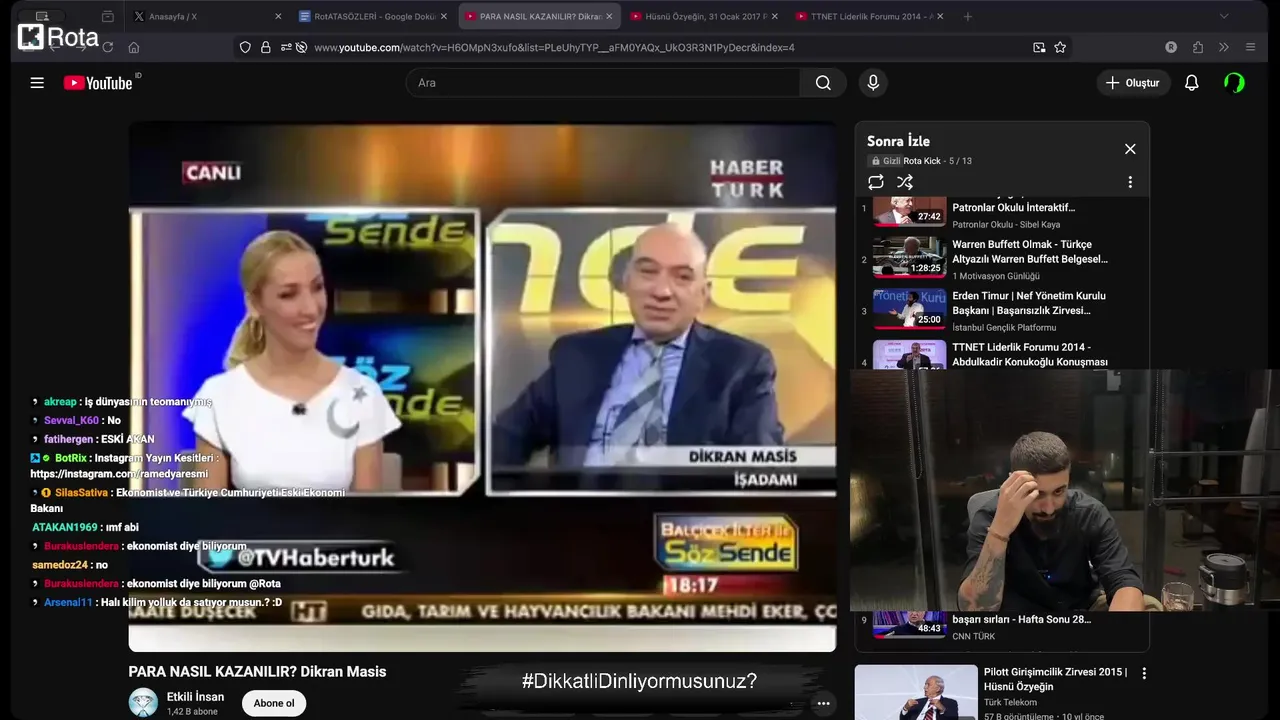Screen dimensions: 1280x720
Task: Toggle playlist shuffle in Sonra İzle
Action: click(905, 182)
